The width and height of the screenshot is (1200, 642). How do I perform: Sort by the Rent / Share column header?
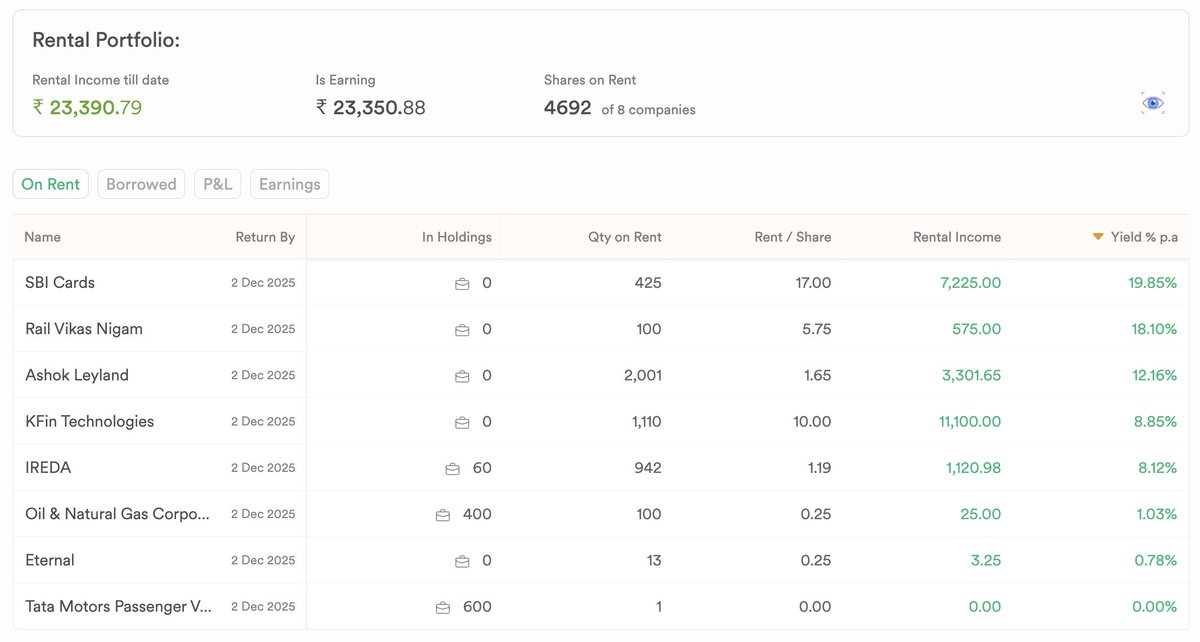click(x=793, y=237)
